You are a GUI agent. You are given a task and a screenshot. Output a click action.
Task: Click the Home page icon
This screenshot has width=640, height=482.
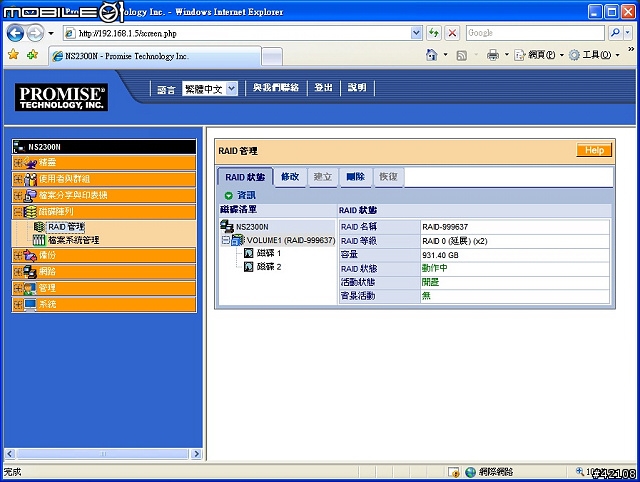[431, 55]
